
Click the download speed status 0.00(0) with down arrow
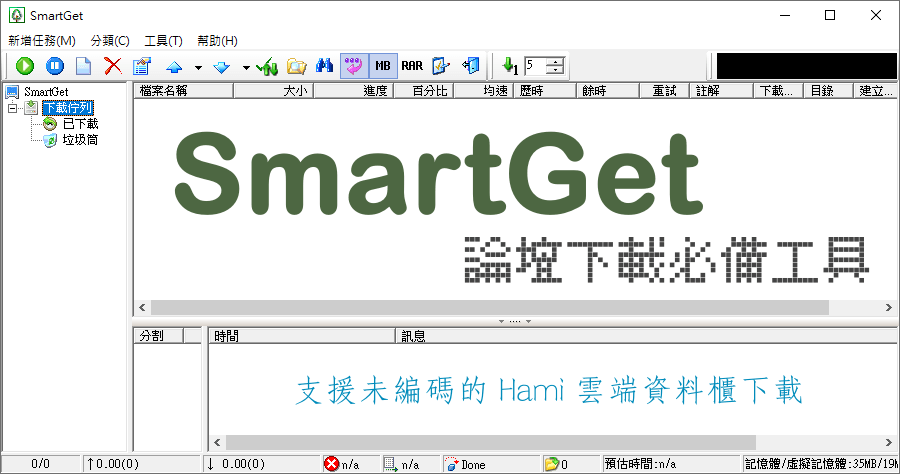(x=235, y=464)
